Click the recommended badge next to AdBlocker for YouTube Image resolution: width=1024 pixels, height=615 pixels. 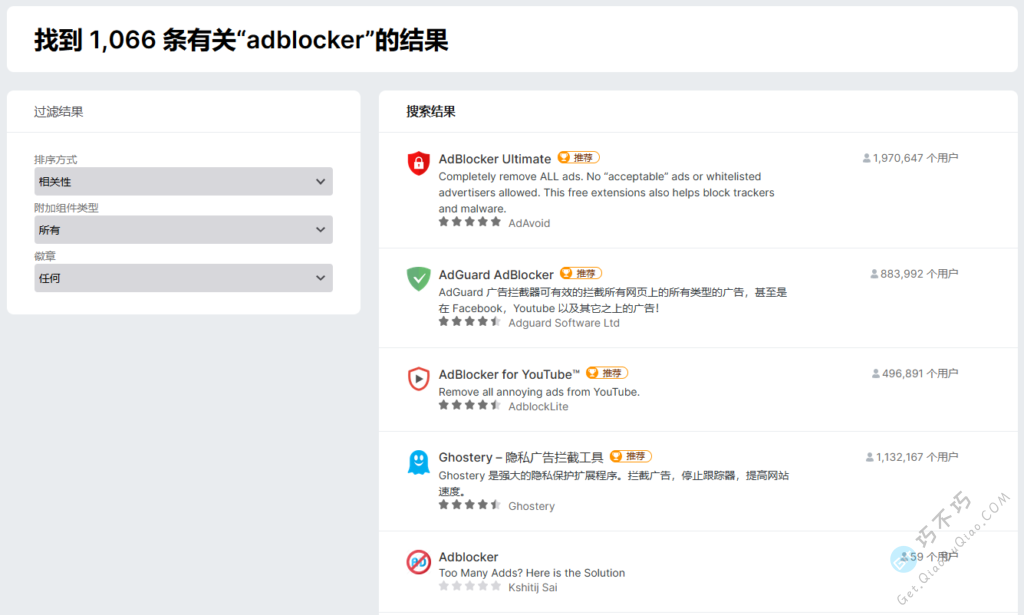click(607, 374)
